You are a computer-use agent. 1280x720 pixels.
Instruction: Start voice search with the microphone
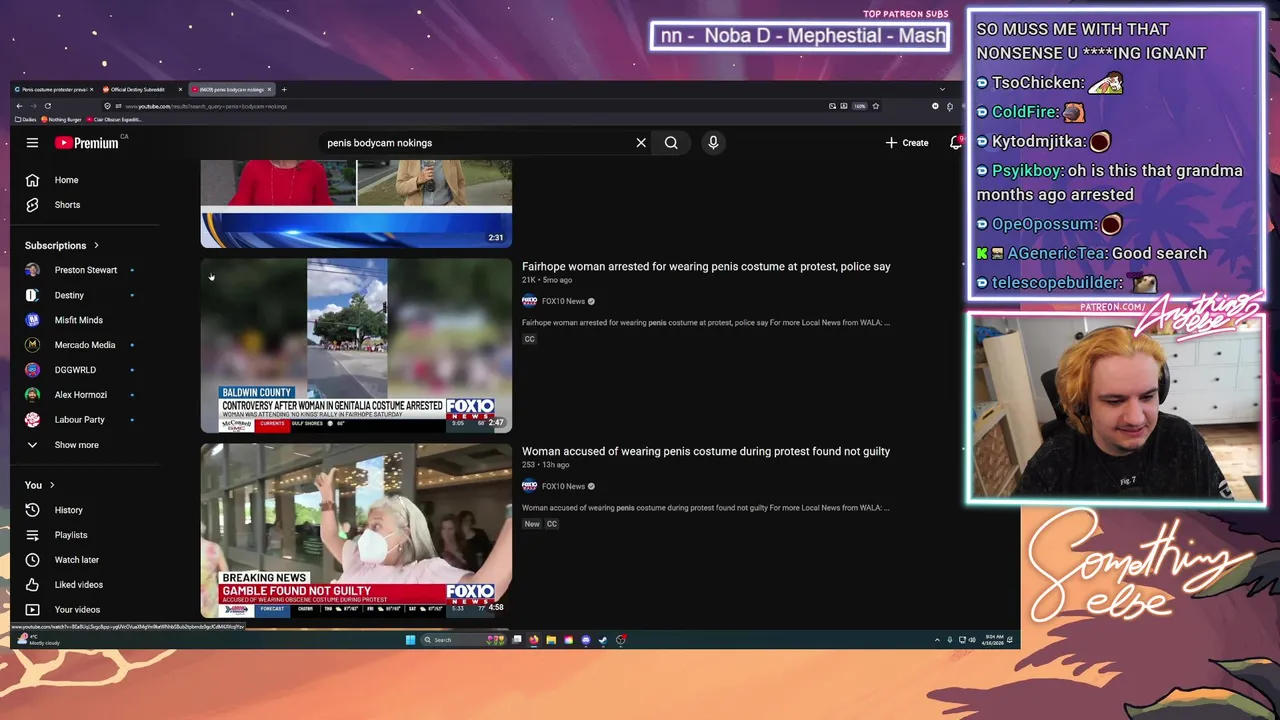(x=713, y=143)
